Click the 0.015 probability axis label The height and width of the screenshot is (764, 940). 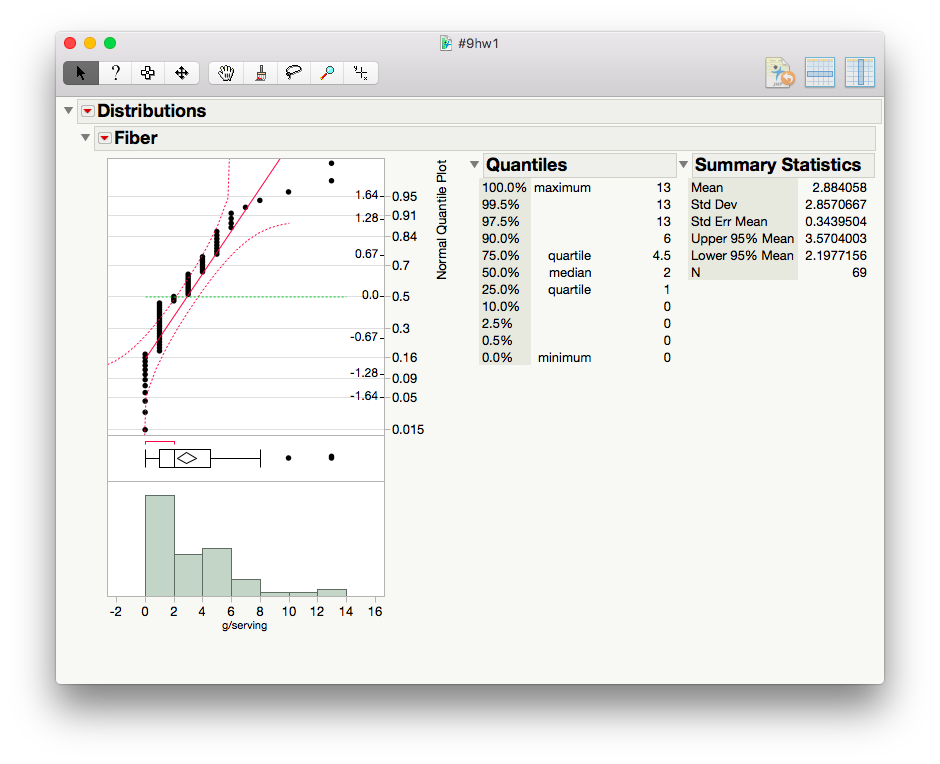click(x=408, y=430)
